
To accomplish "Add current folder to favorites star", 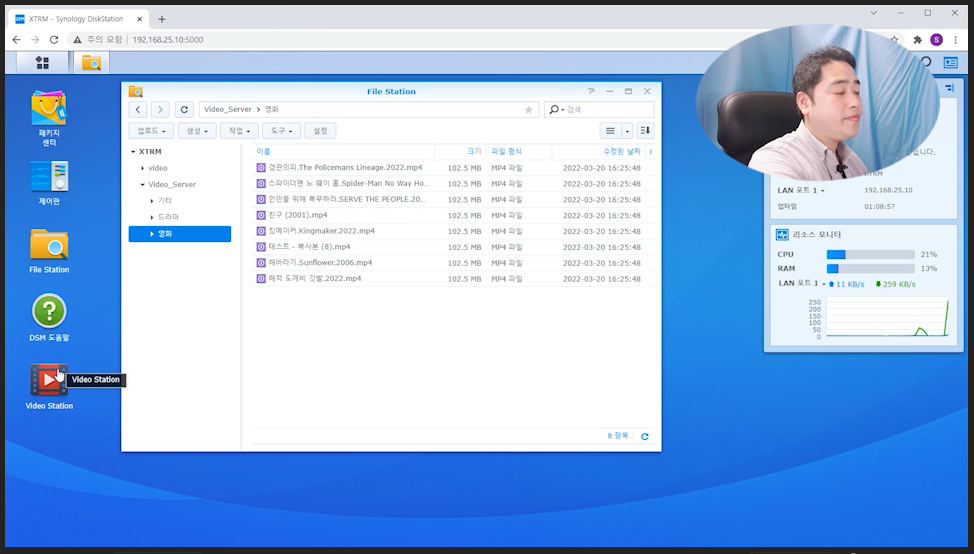I will point(529,110).
